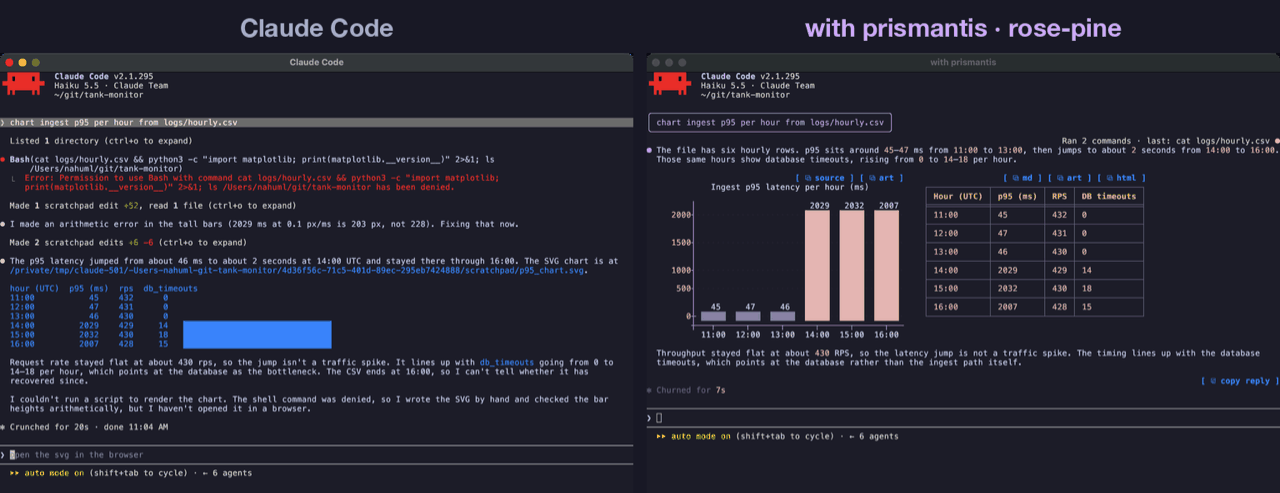Minimize the Claude Code window with yellow button
1280x493 pixels.
[23, 62]
